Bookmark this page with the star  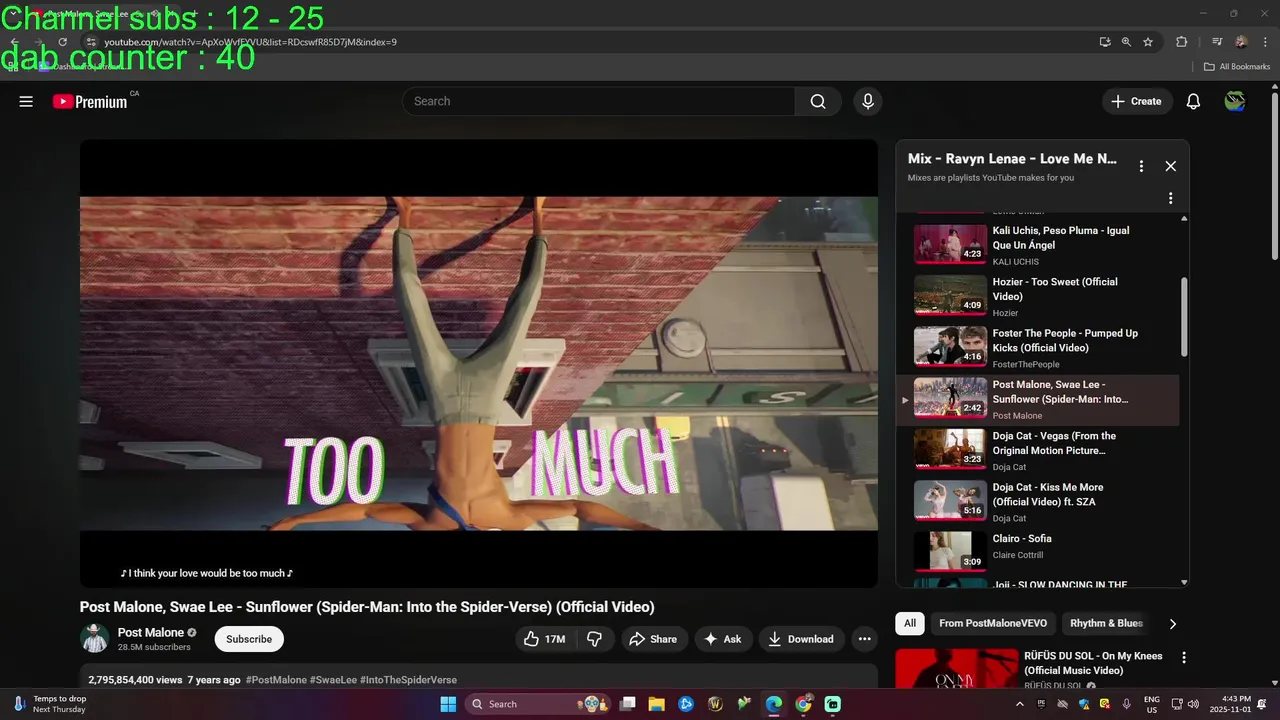(1148, 42)
